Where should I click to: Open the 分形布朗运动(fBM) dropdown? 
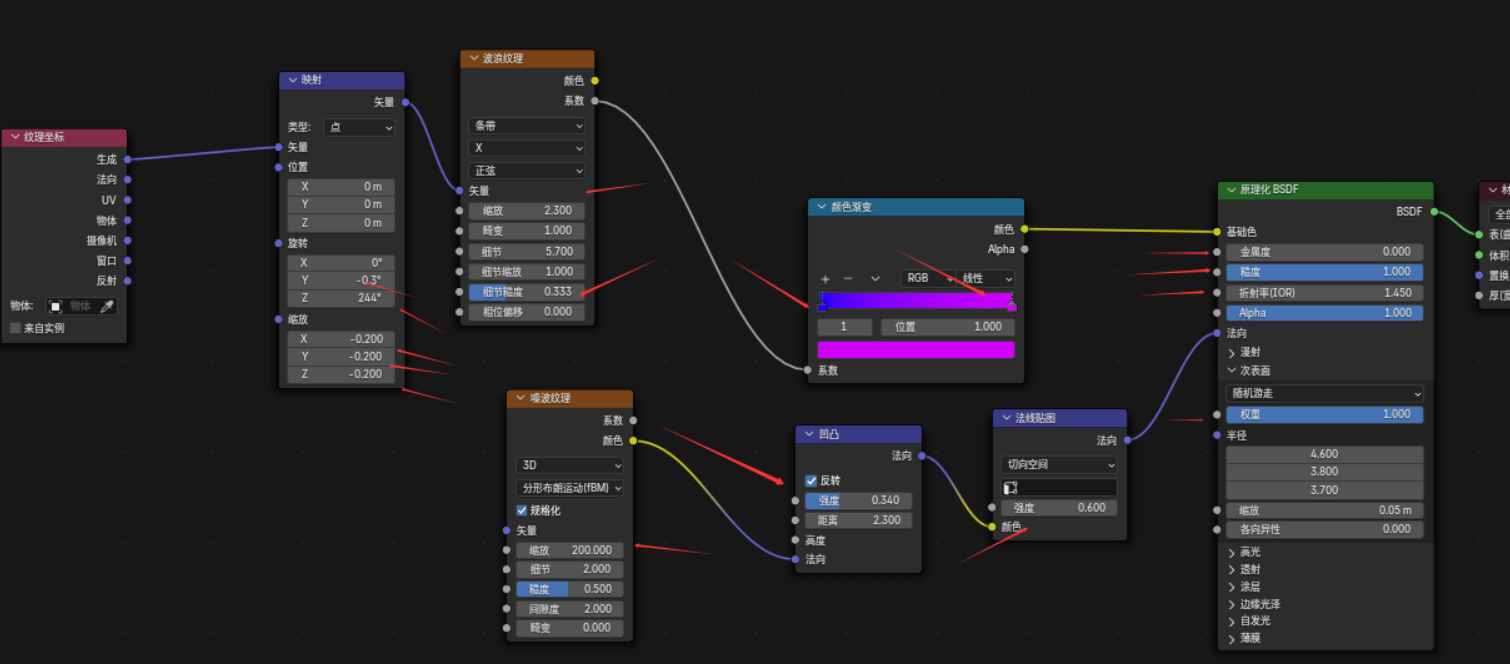point(570,488)
